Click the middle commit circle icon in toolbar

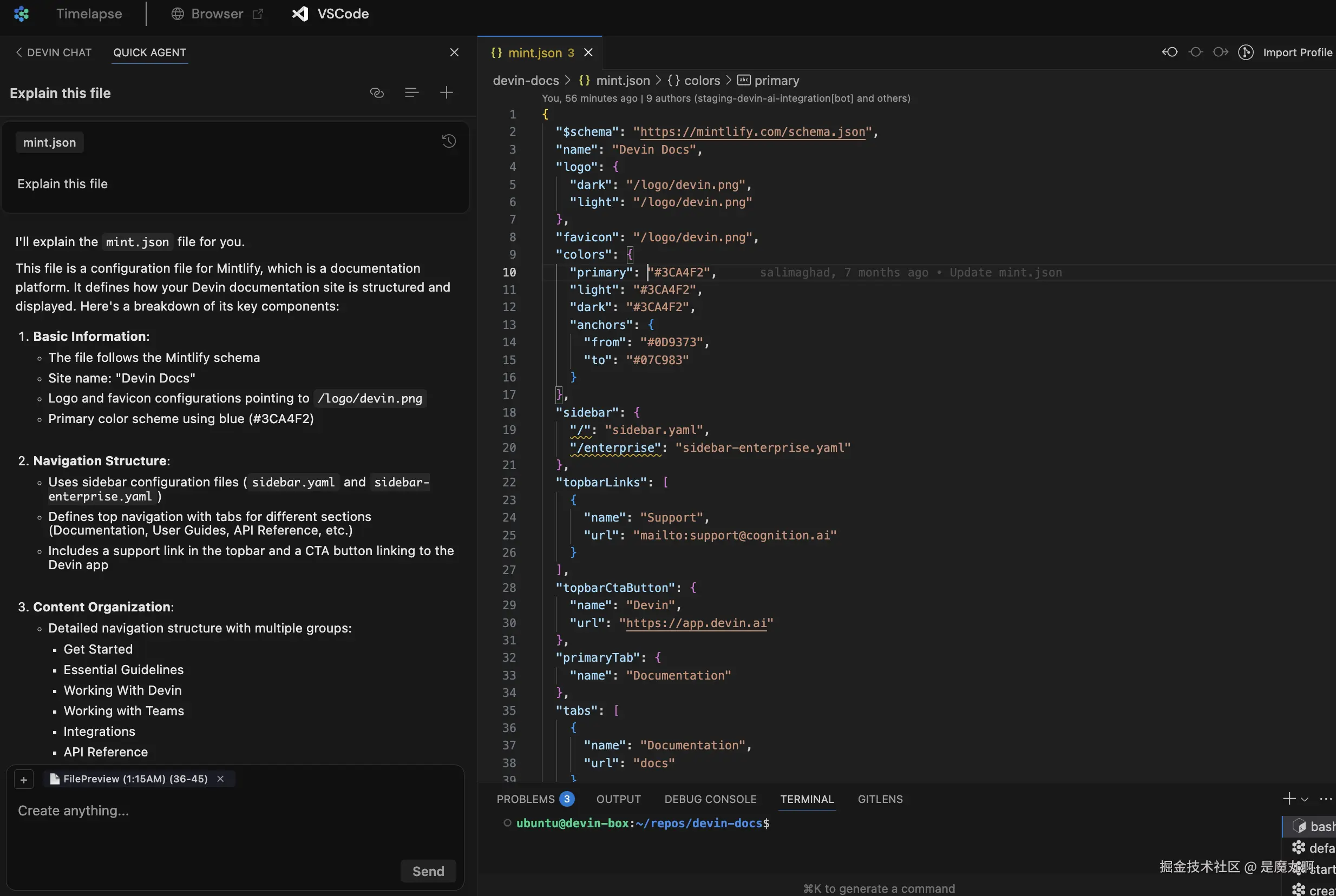(x=1195, y=52)
